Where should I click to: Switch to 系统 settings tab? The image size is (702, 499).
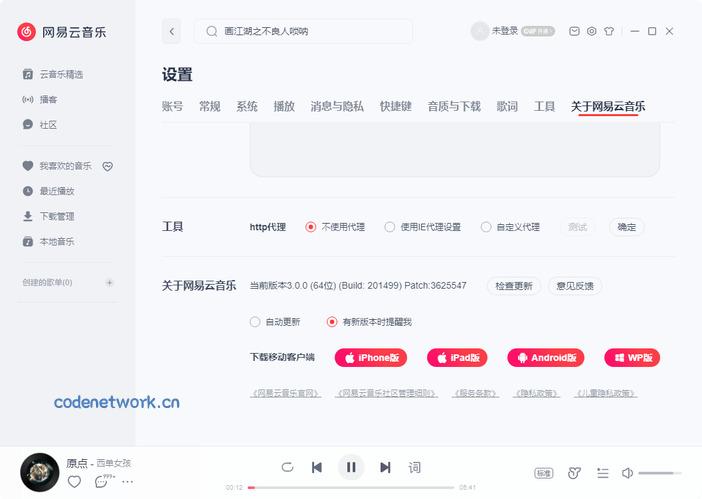tap(247, 106)
